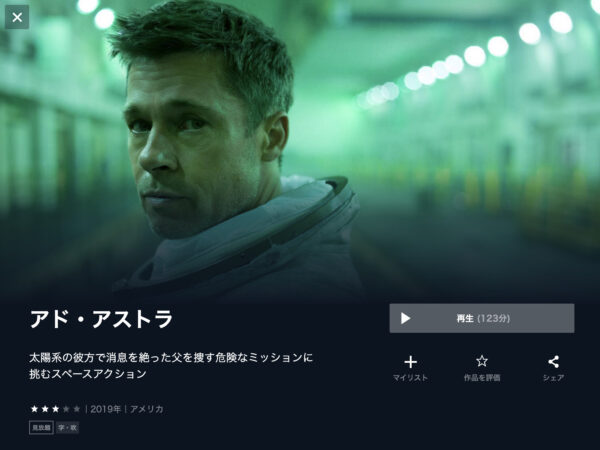This screenshot has height=450, width=600.
Task: Click the third filled rating star
Action: pos(56,409)
